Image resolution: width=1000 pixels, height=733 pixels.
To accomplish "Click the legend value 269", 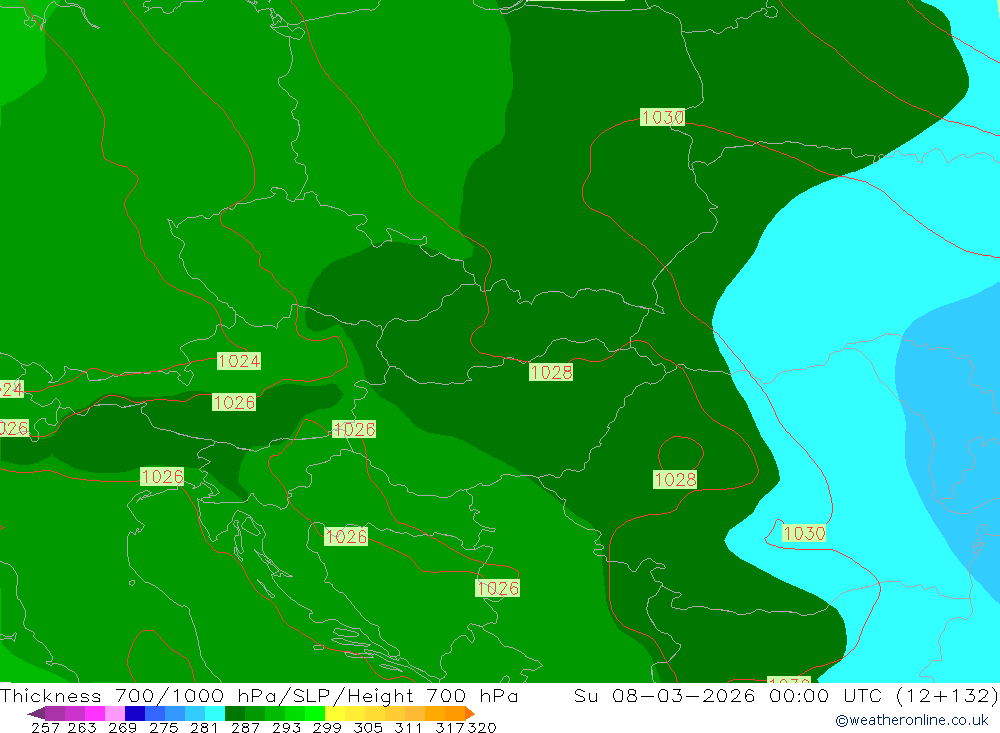I will point(122,728).
